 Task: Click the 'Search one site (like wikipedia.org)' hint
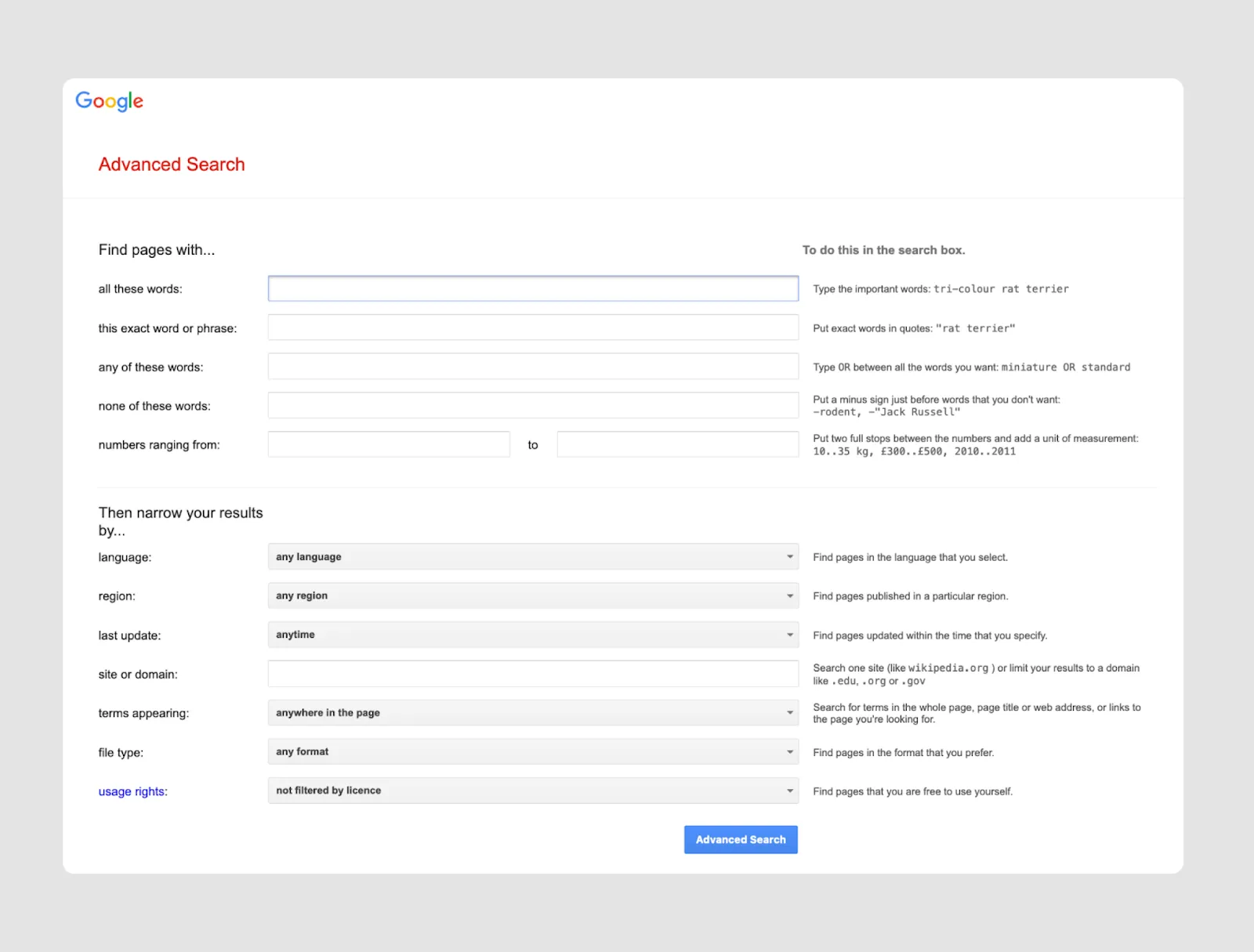[977, 674]
